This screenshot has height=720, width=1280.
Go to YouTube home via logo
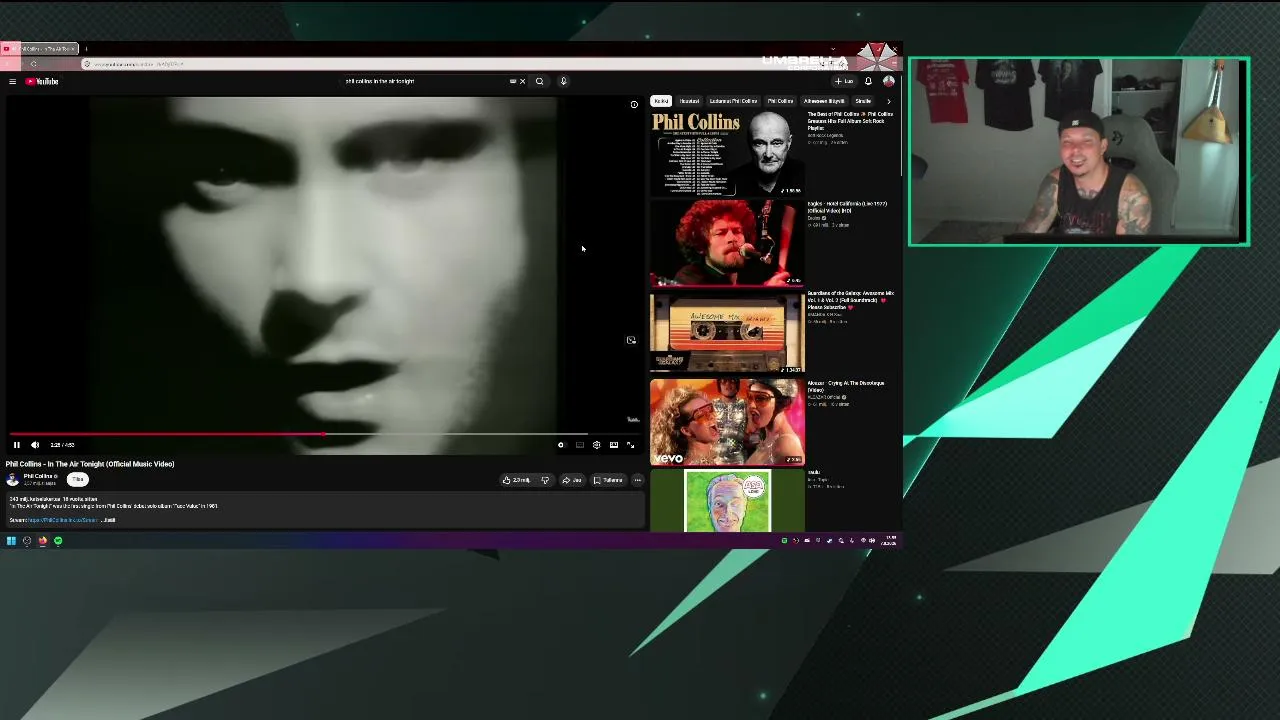tap(42, 81)
